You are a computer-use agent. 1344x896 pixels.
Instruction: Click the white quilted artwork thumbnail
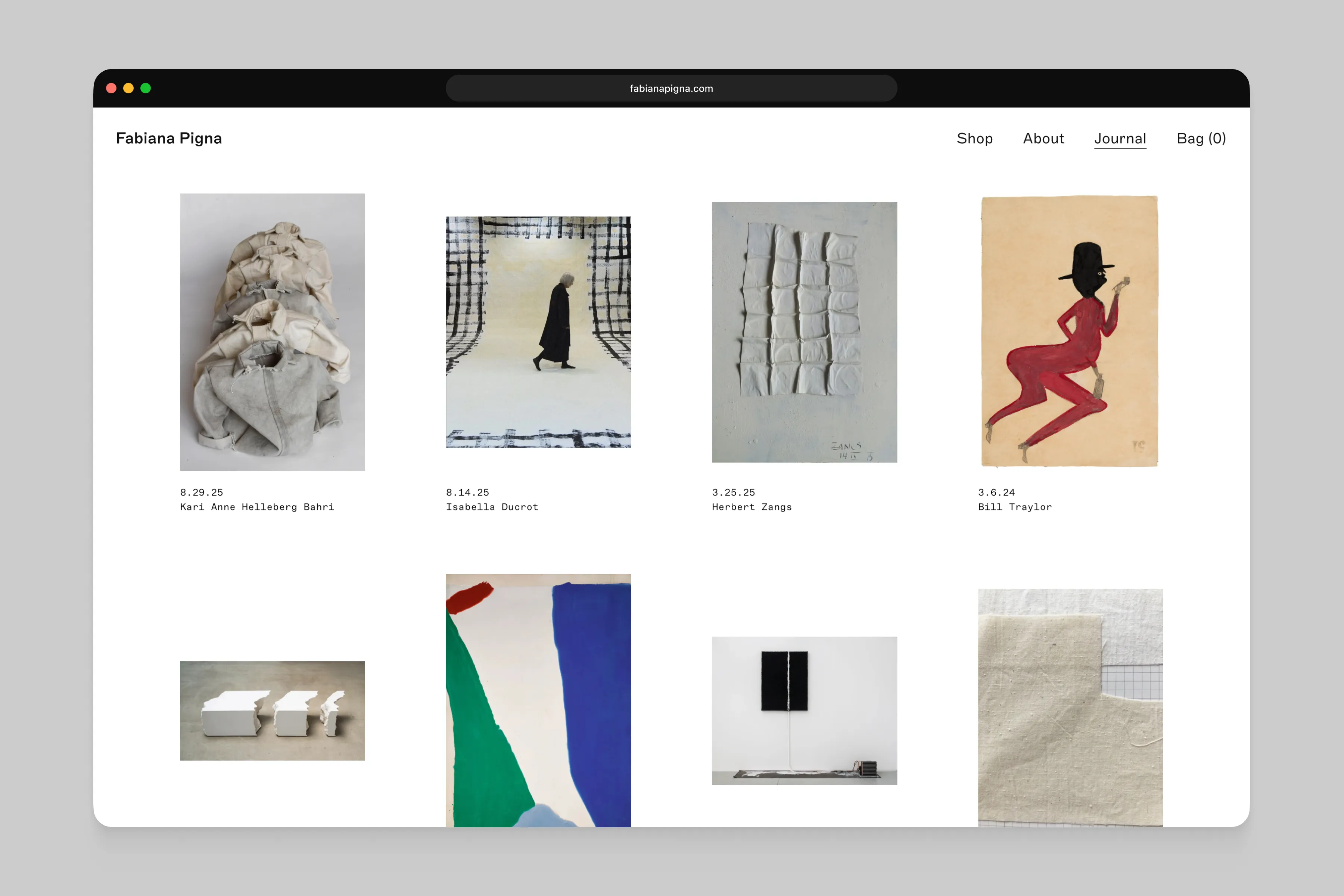[804, 334]
